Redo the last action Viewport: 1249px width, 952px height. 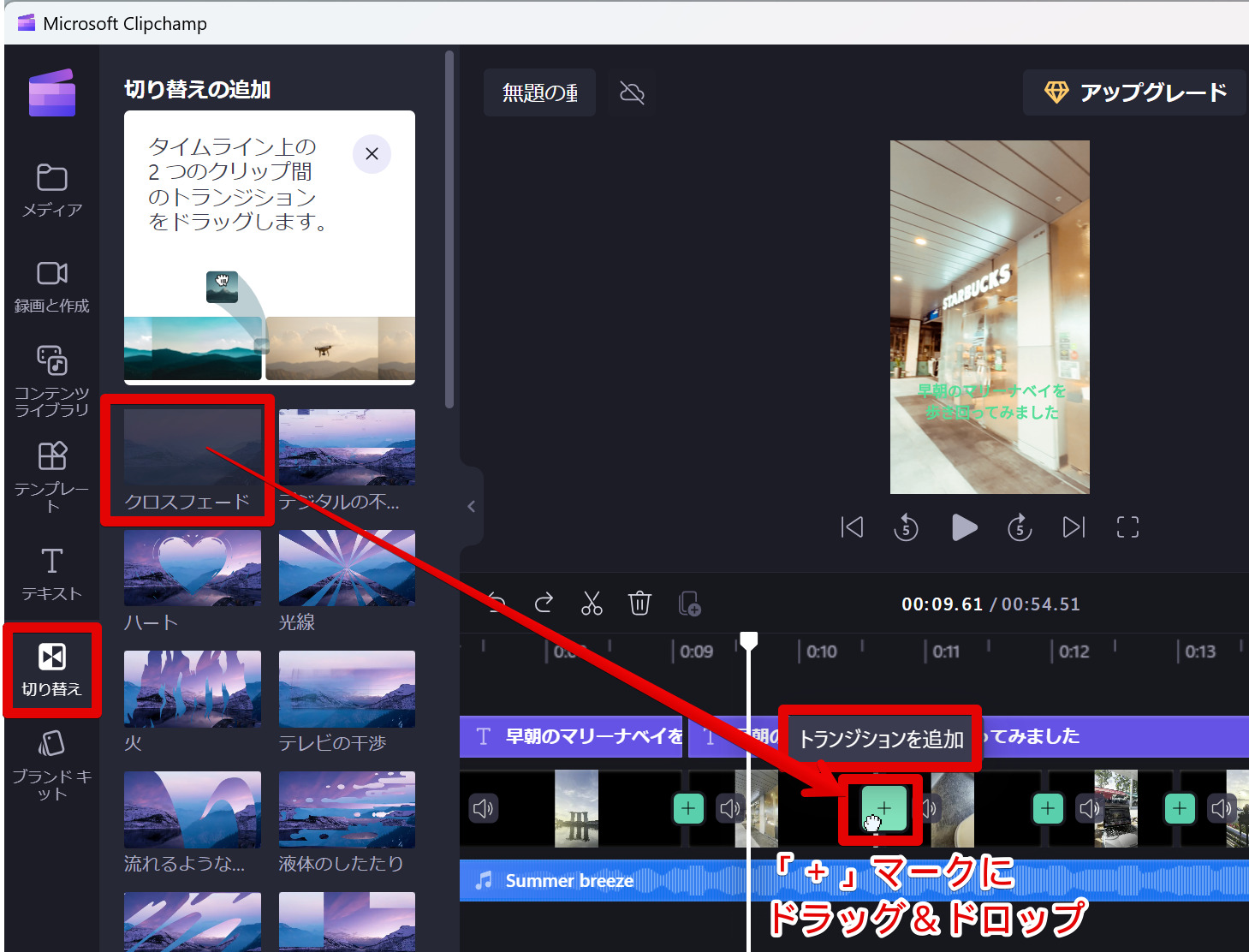(x=543, y=604)
